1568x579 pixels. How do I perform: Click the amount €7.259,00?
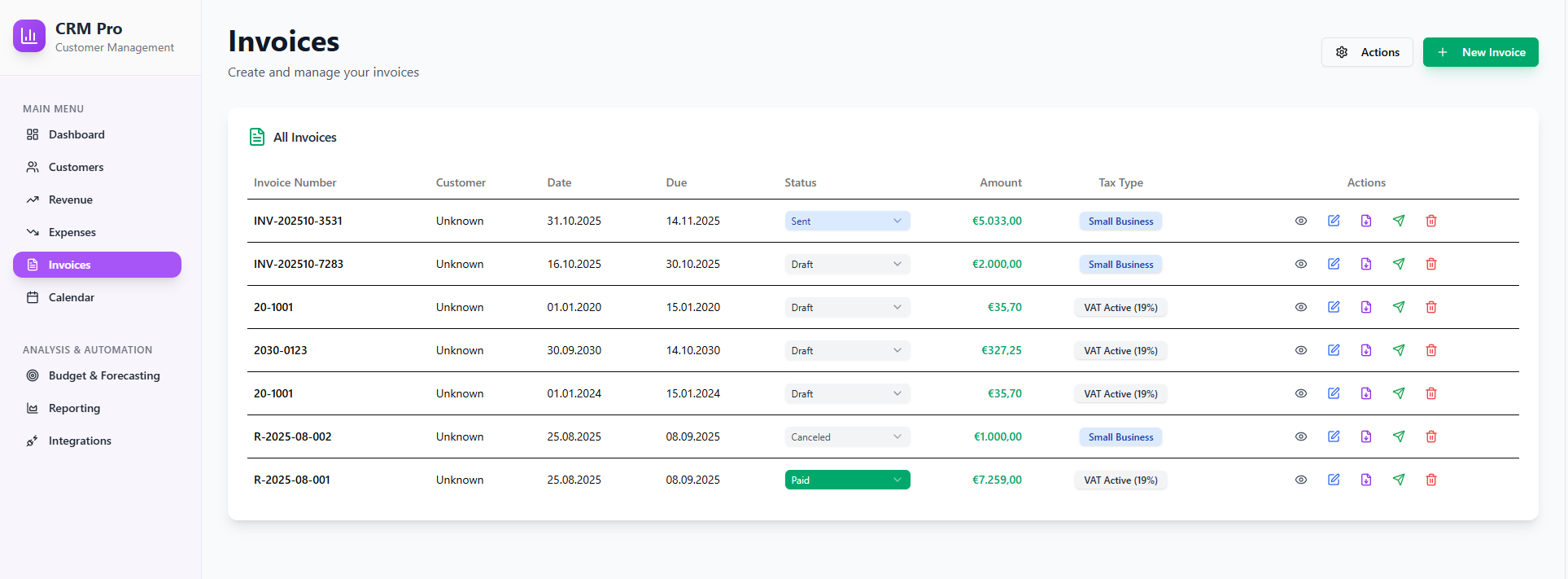pos(997,480)
